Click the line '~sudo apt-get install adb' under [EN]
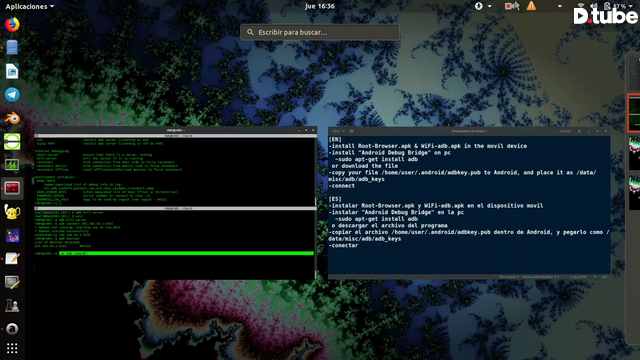Image resolution: width=640 pixels, height=360 pixels. click(x=376, y=159)
